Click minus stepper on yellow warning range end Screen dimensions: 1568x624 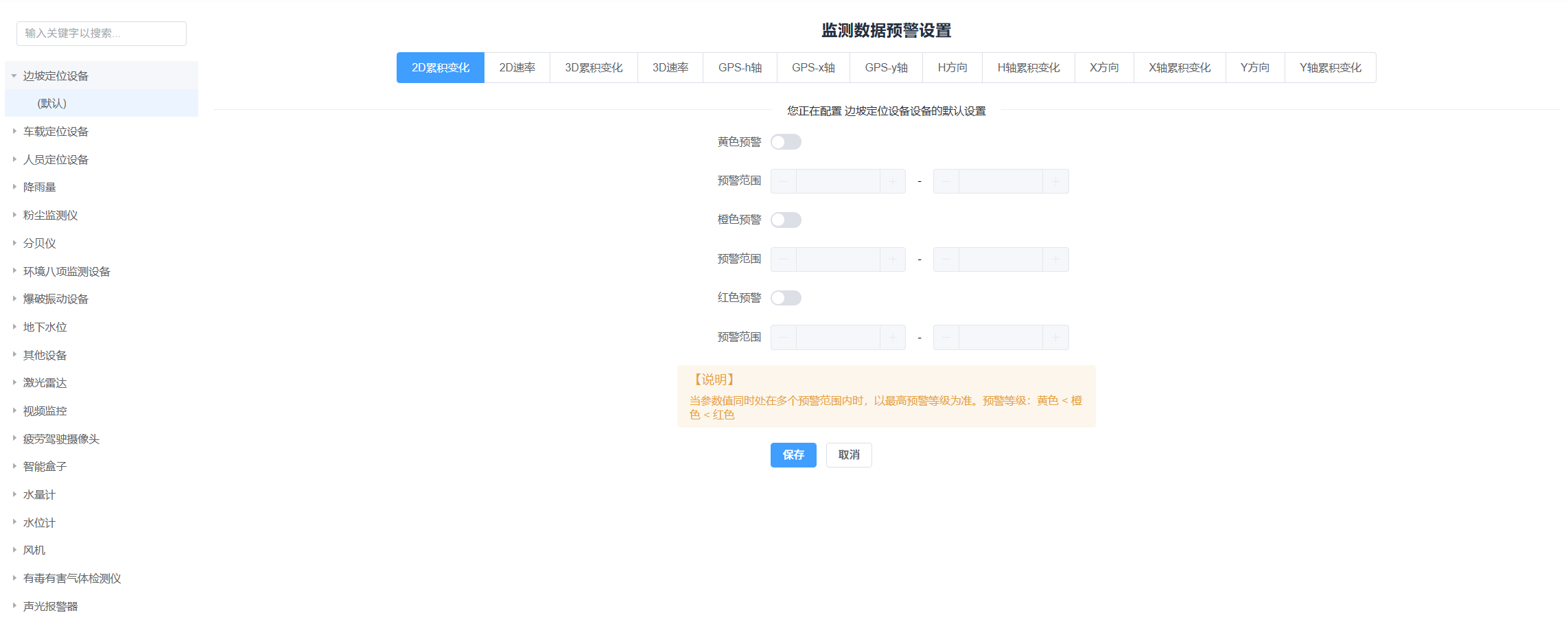[946, 181]
